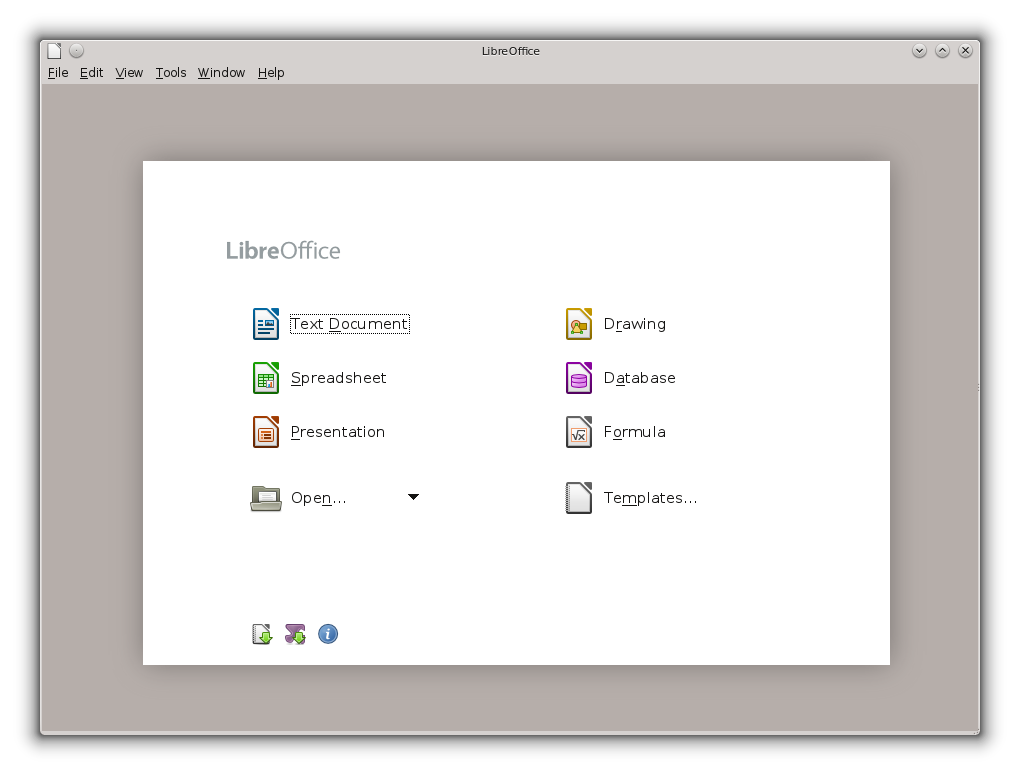
Task: Open the Window menu
Action: click(220, 72)
